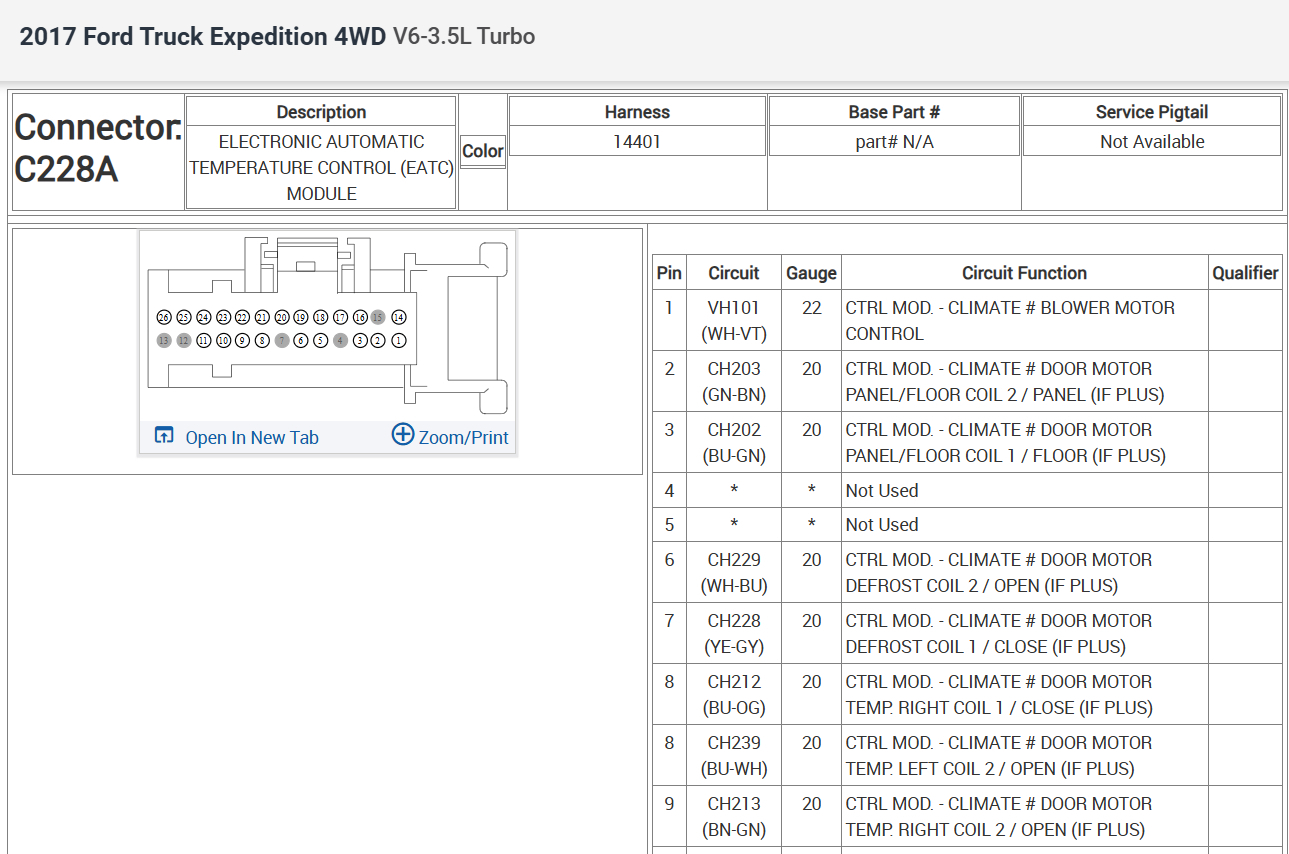Click pin 1 circle in connector diagram
Image resolution: width=1289 pixels, height=854 pixels.
pos(399,341)
